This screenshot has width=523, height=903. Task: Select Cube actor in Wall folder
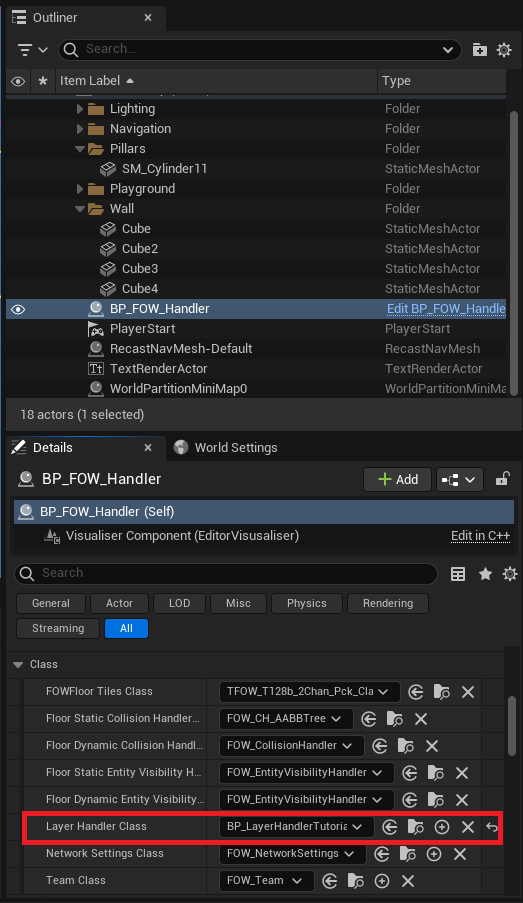tap(136, 229)
